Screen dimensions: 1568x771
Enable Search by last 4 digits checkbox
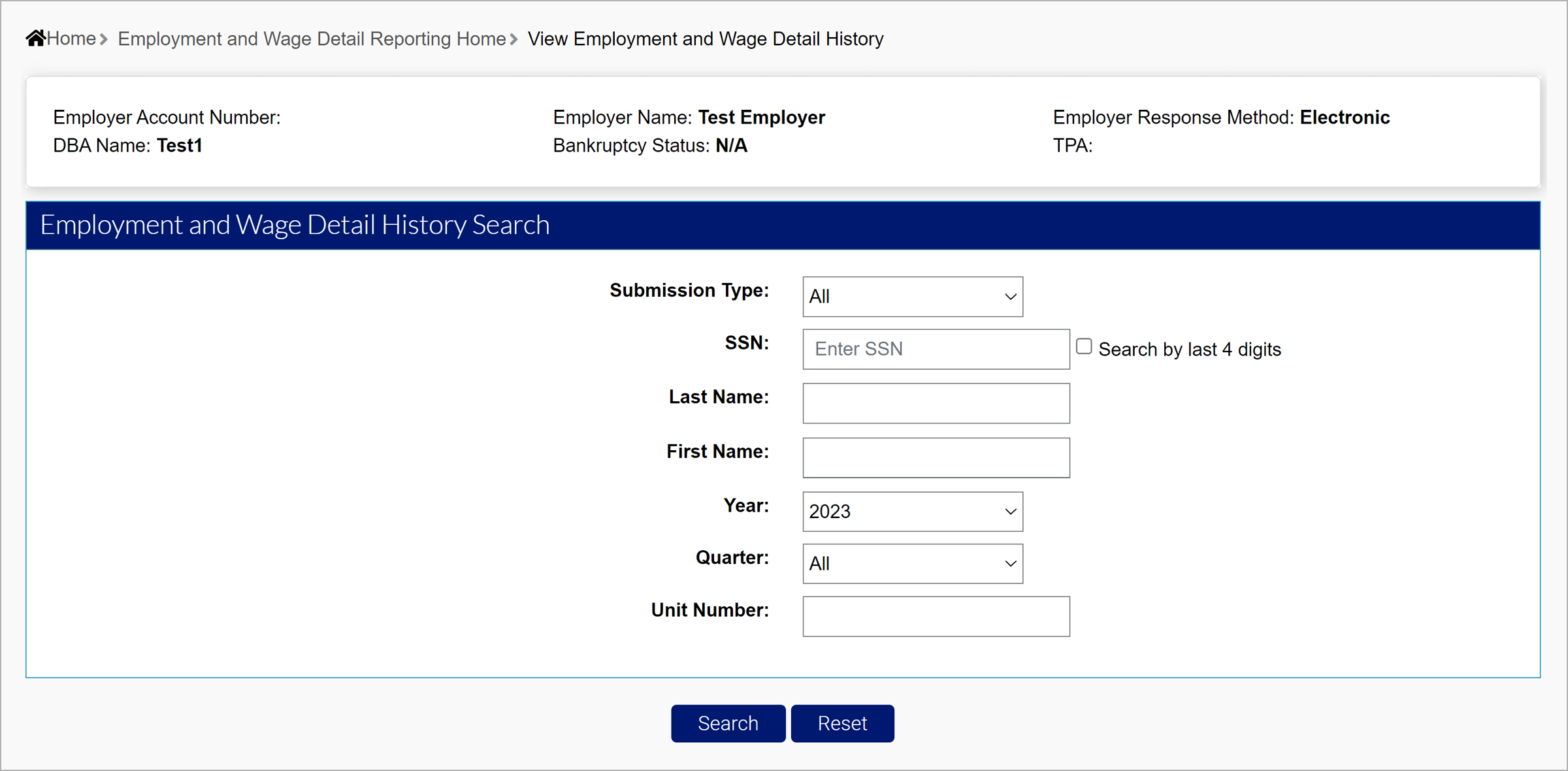(1084, 346)
